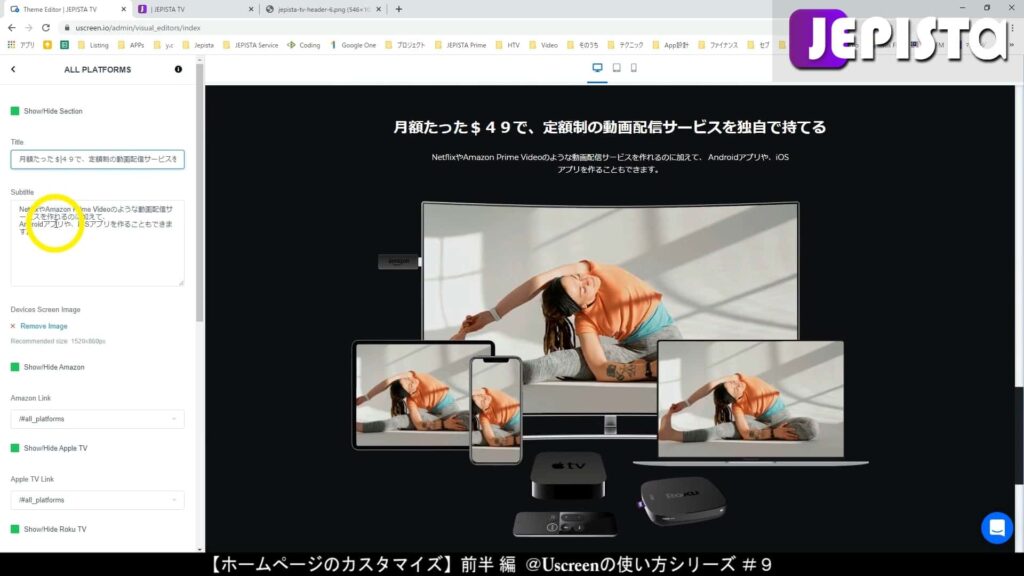Switch preview to tablet view icon
The image size is (1024, 576).
pos(616,68)
